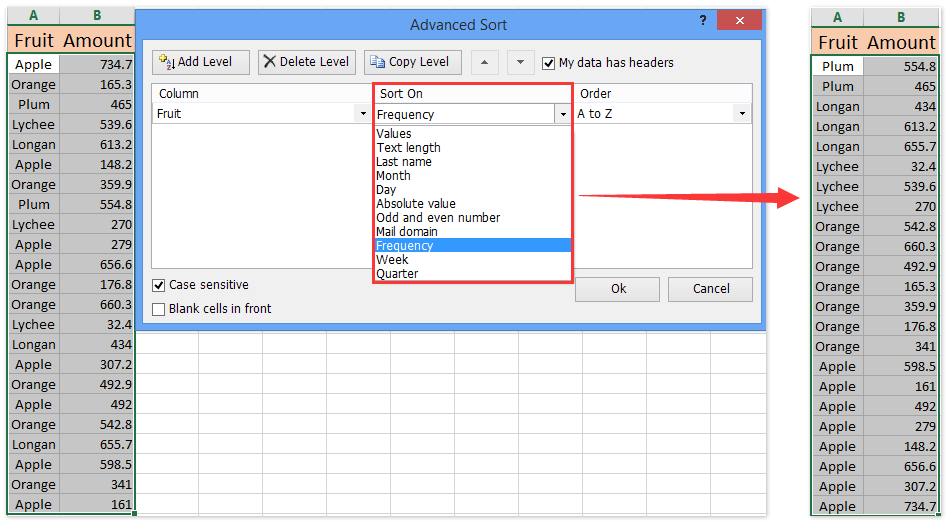Choose Mail domain in the list
Image resolution: width=948 pixels, height=525 pixels.
(x=406, y=232)
